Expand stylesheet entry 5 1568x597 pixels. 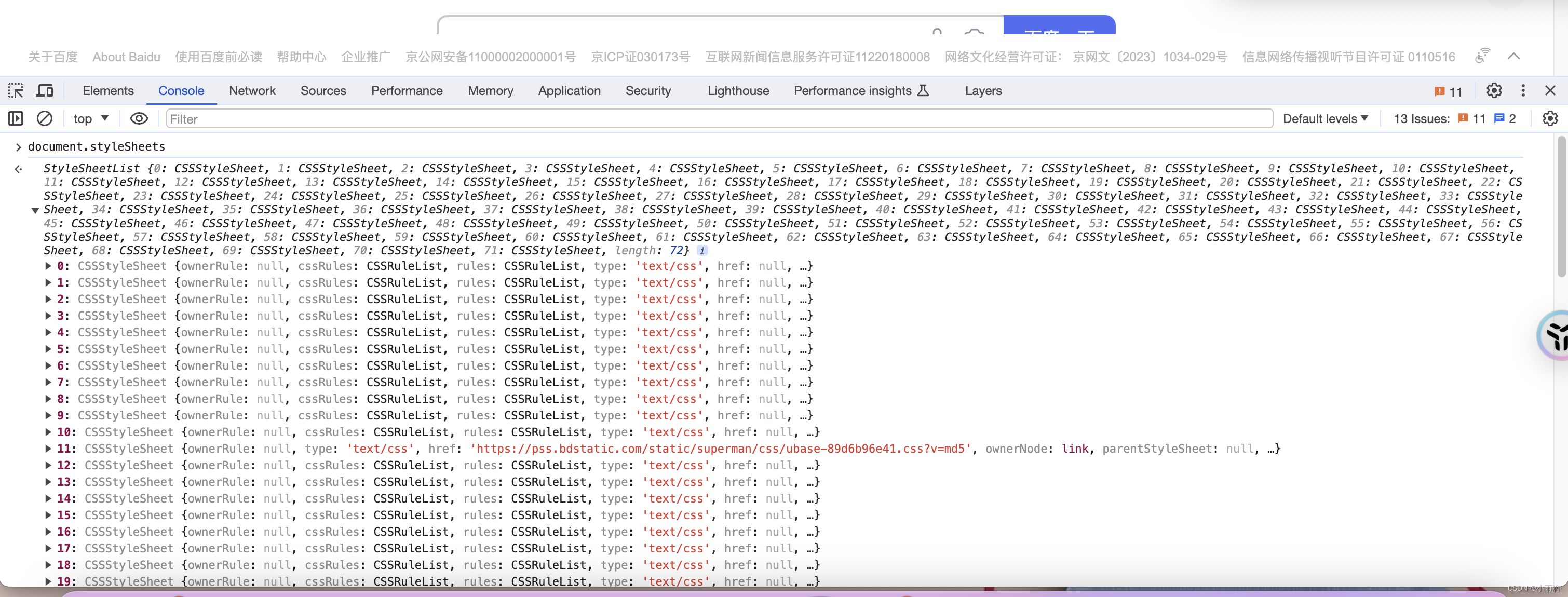[x=48, y=349]
